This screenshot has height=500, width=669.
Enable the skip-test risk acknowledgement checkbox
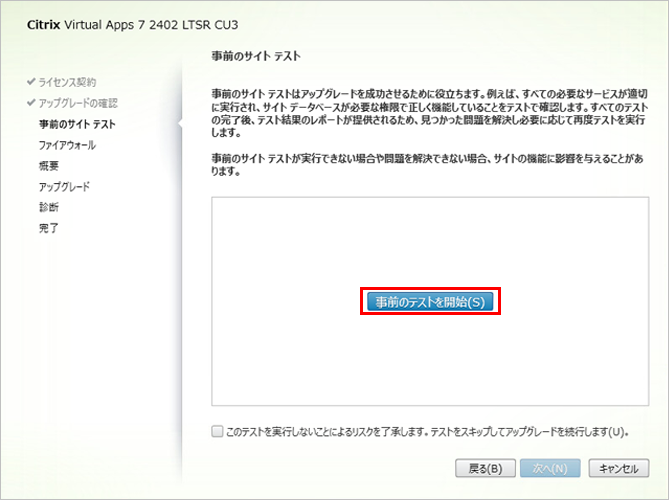218,432
